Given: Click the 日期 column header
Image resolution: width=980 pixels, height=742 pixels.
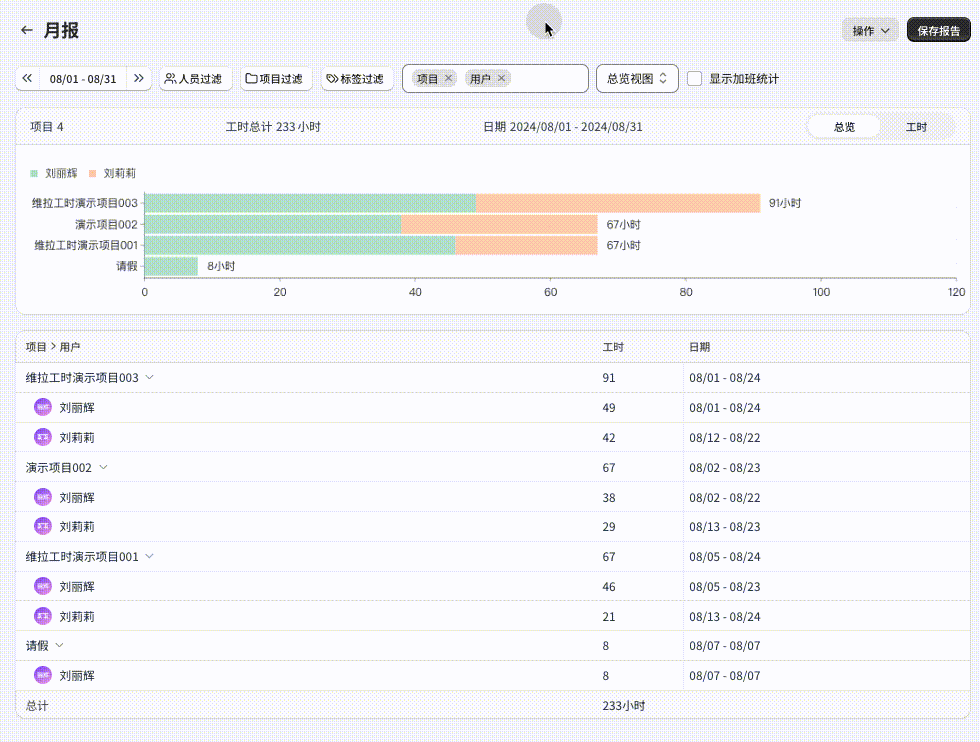Looking at the screenshot, I should [x=699, y=347].
